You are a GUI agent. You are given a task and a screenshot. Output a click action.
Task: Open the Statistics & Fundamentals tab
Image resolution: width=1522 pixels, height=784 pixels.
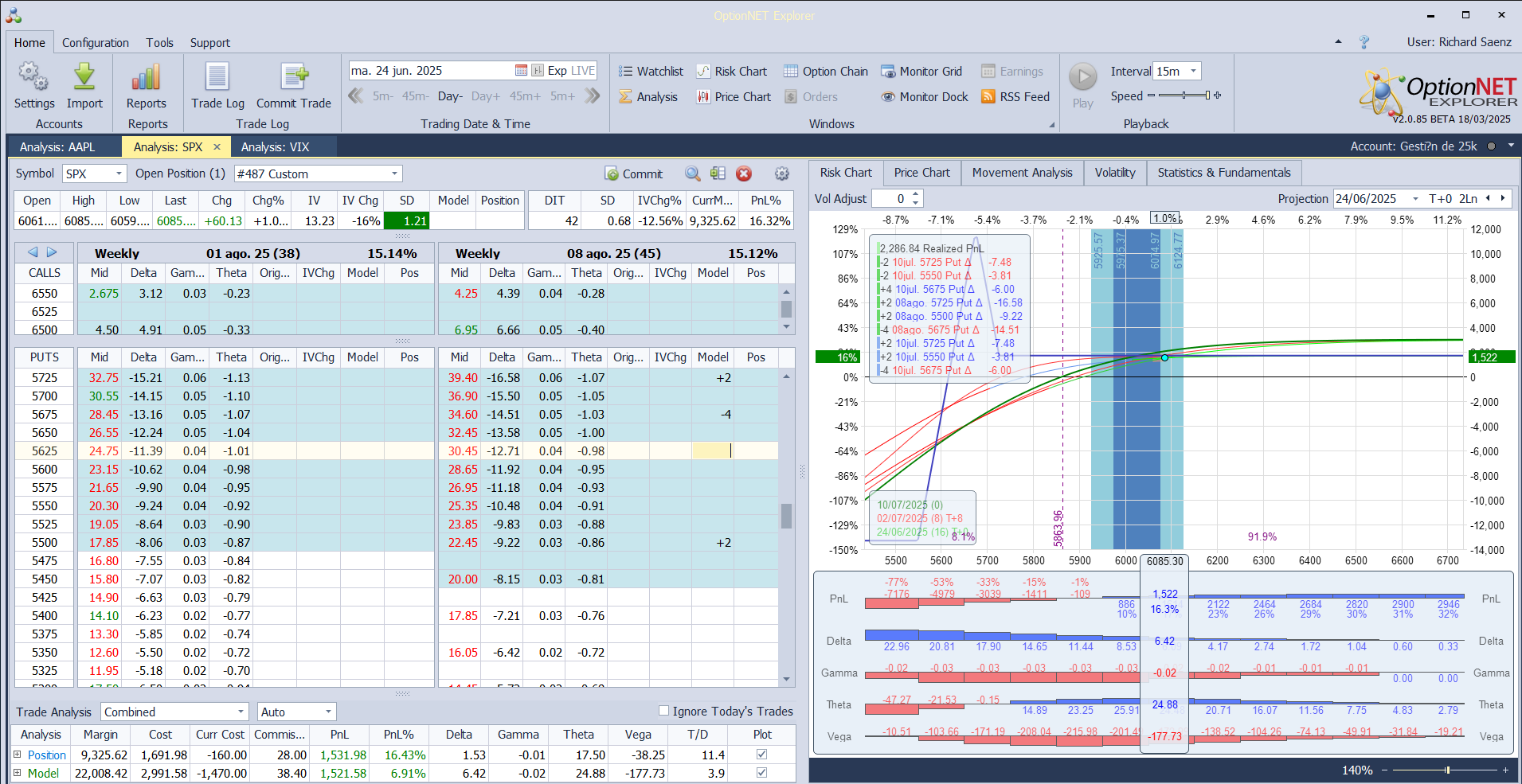click(x=1224, y=173)
